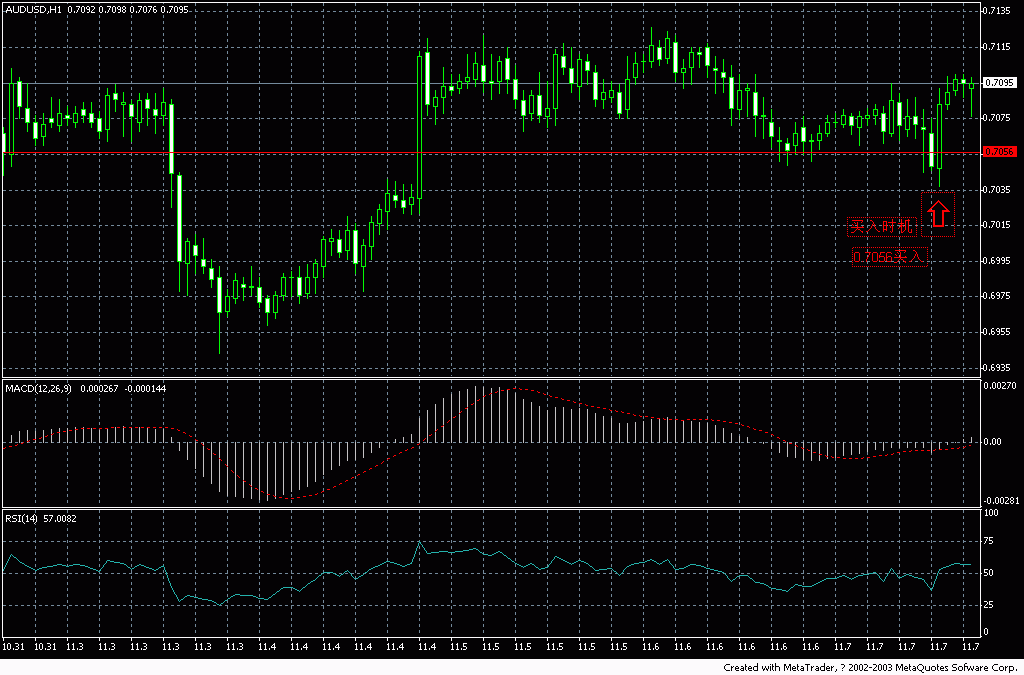1024x675 pixels.
Task: Select the MACD(12,26,9) indicator label
Action: 39,388
